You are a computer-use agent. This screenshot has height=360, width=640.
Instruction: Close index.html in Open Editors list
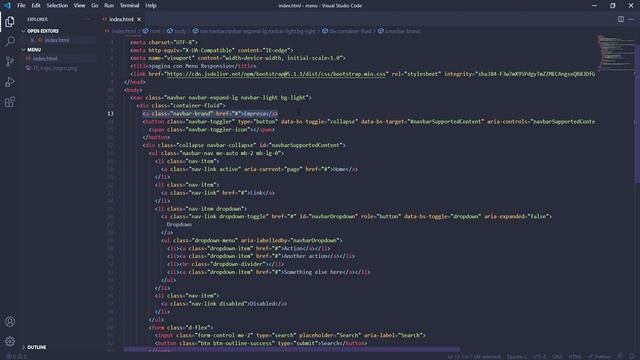pyautogui.click(x=32, y=40)
